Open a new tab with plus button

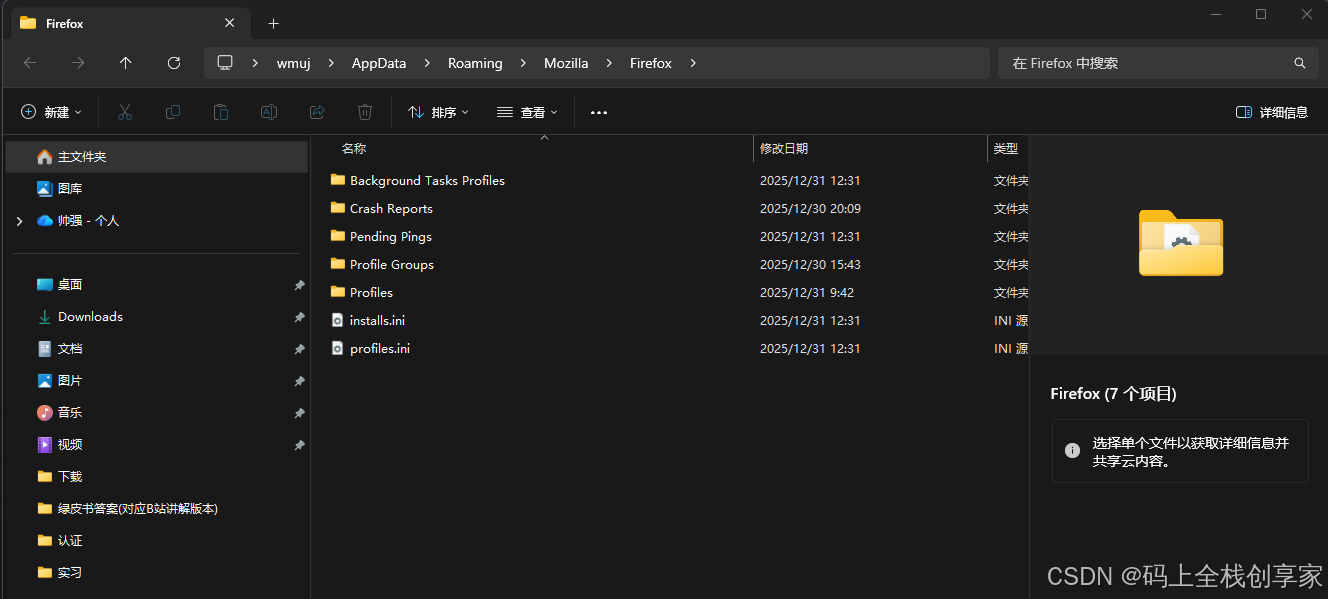[x=273, y=23]
